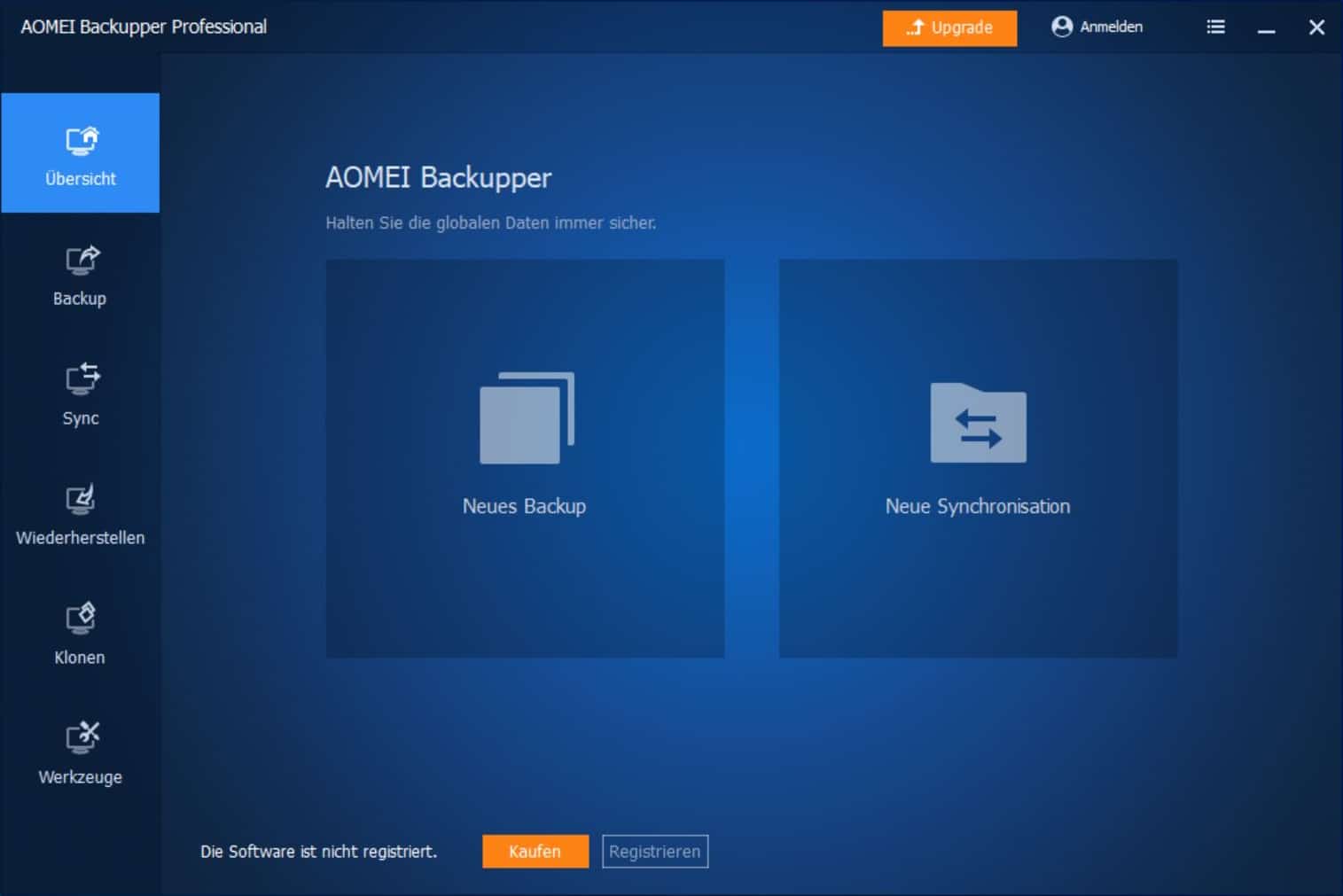Select the Neue Synchronisation label

(x=978, y=506)
